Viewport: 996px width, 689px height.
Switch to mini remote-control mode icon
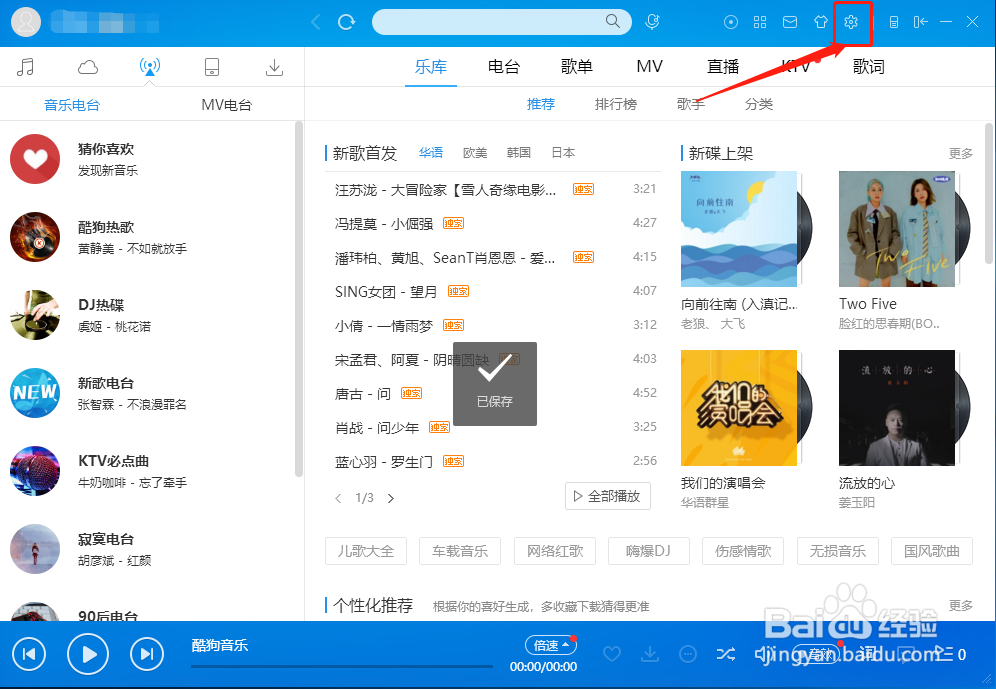[894, 22]
